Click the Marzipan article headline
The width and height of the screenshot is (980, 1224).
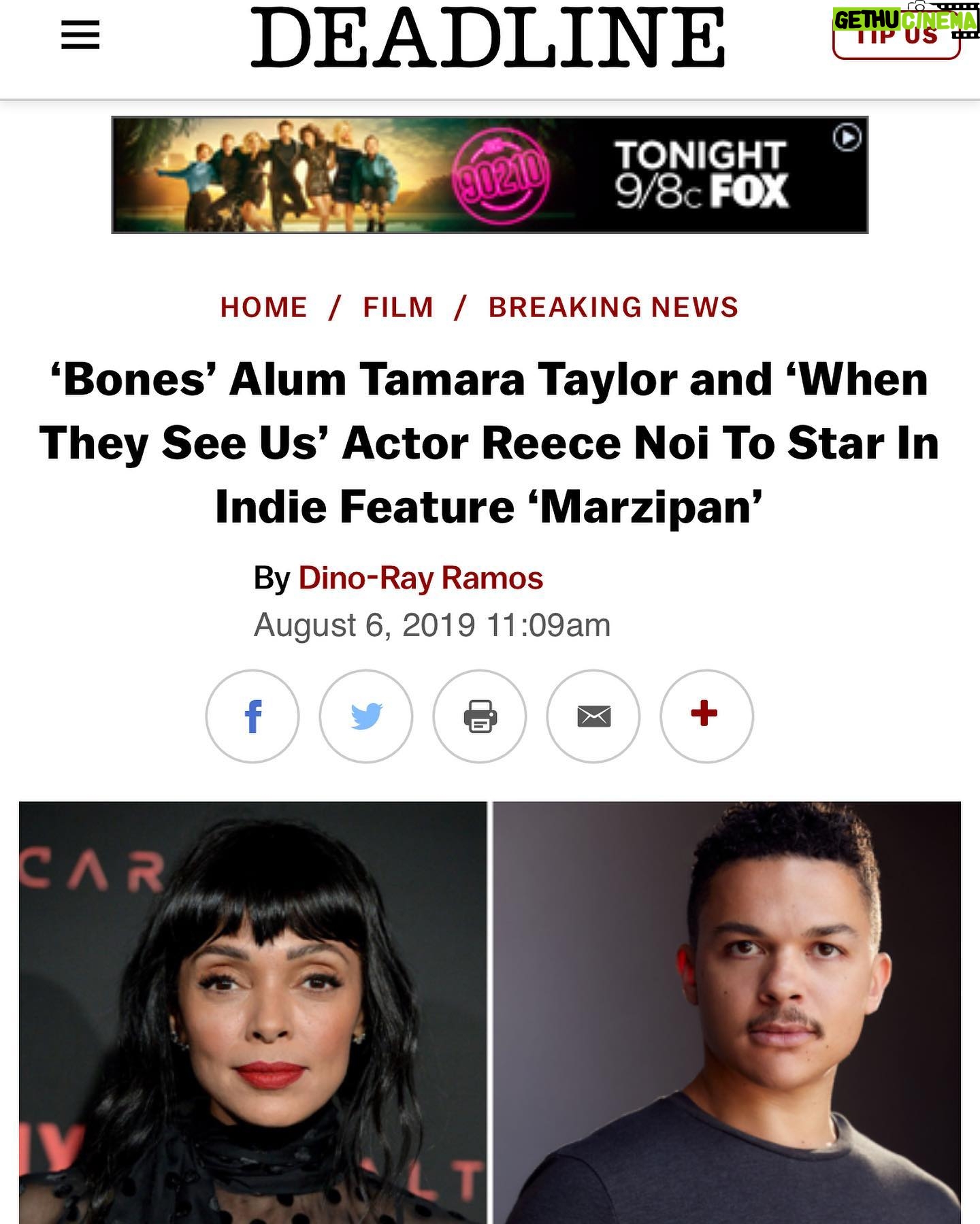click(489, 443)
